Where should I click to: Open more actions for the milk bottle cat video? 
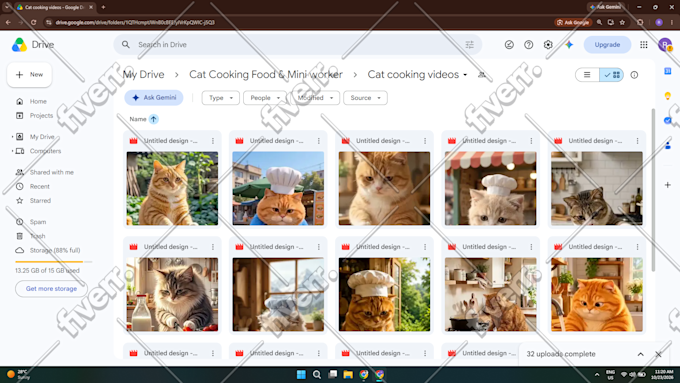[213, 247]
